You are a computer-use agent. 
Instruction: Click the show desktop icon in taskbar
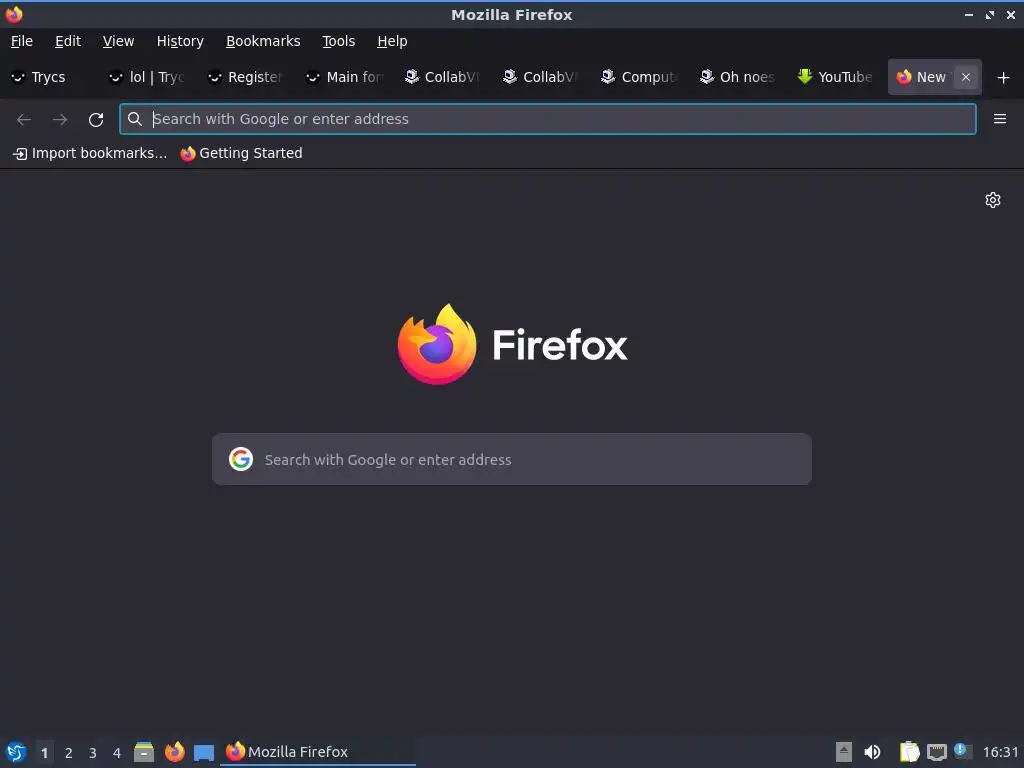pos(204,753)
